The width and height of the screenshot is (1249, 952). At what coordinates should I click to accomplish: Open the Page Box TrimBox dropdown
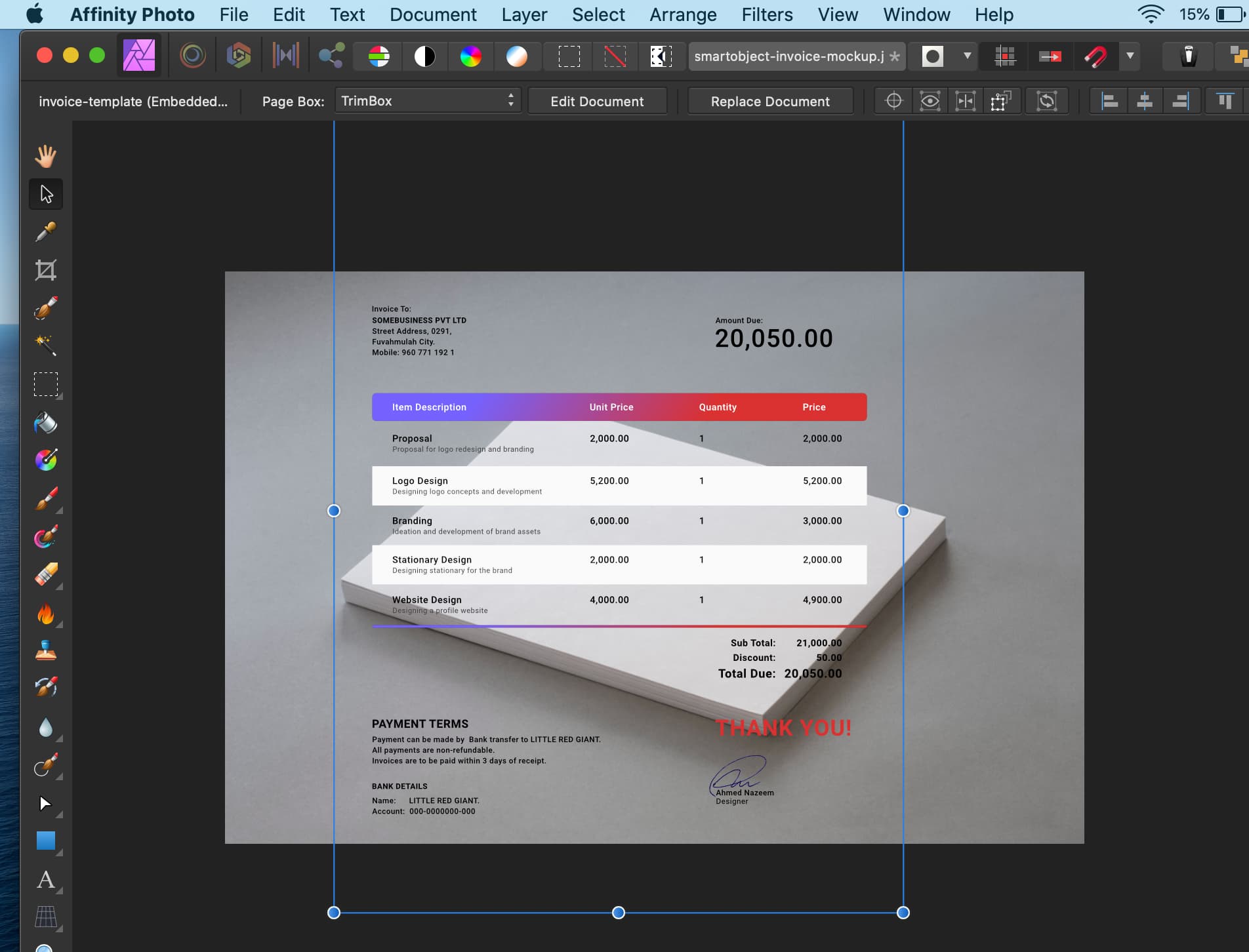tap(428, 101)
